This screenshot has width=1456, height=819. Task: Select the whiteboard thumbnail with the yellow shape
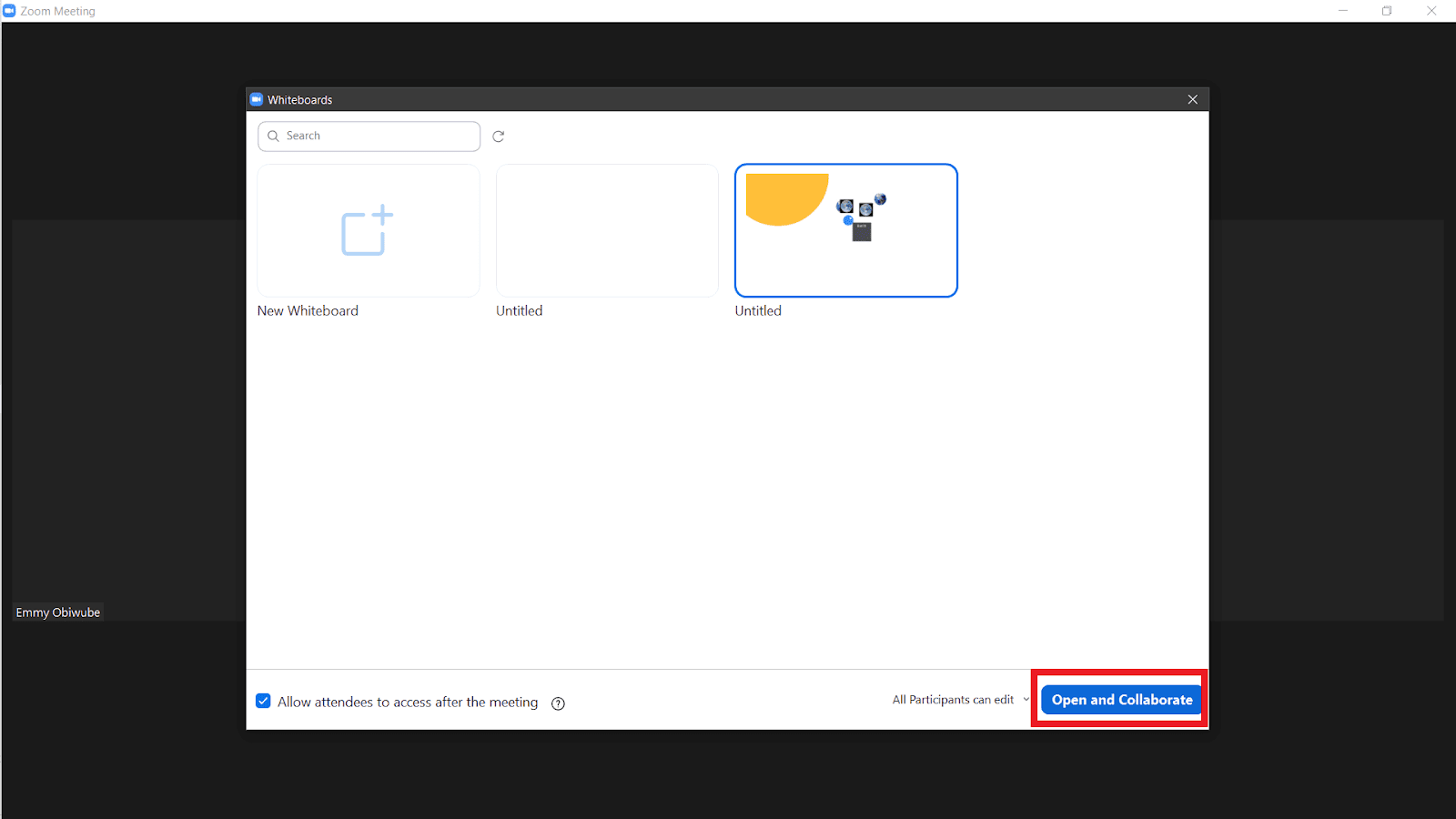[845, 230]
